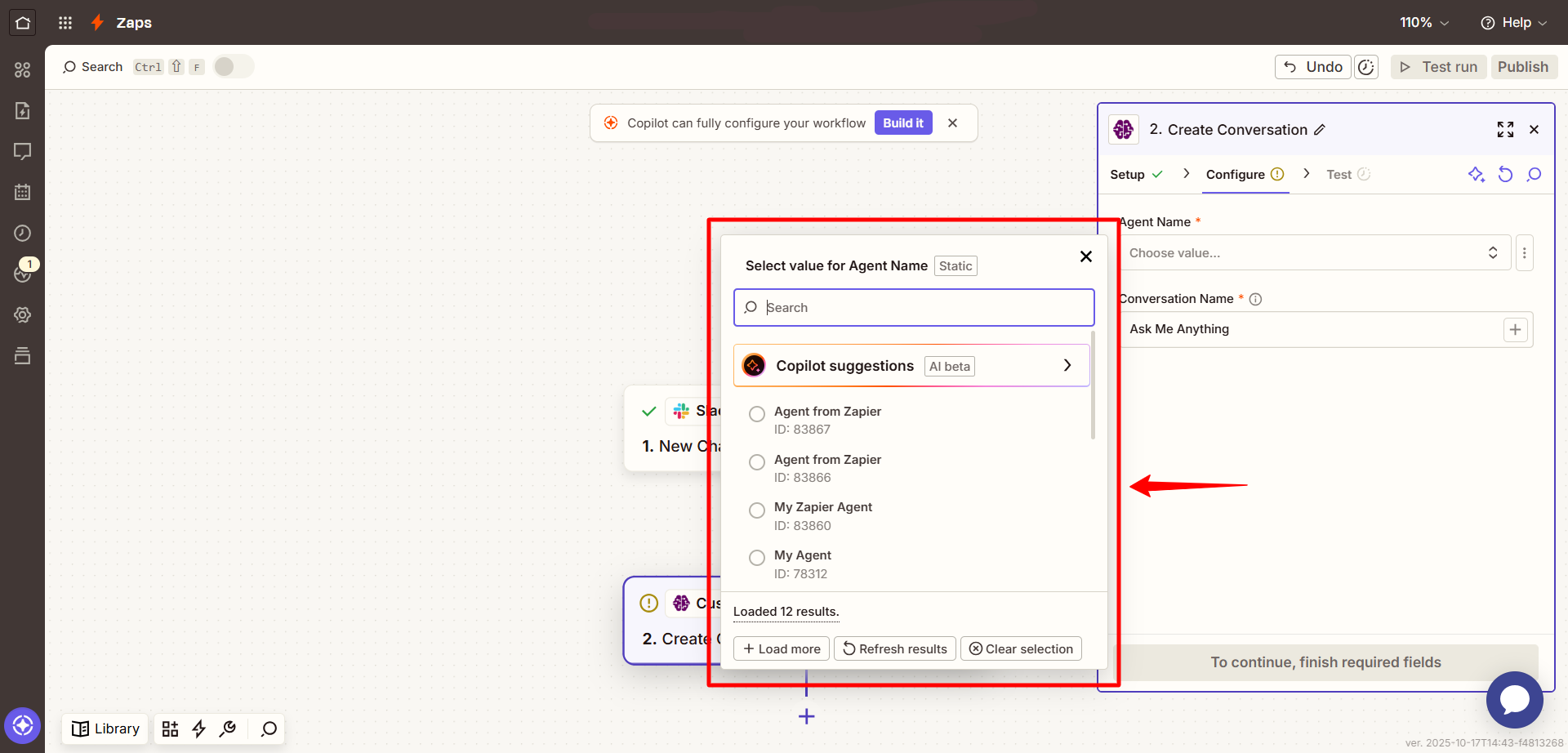Open the 110% zoom dropdown
This screenshot has height=753, width=1568.
point(1424,23)
